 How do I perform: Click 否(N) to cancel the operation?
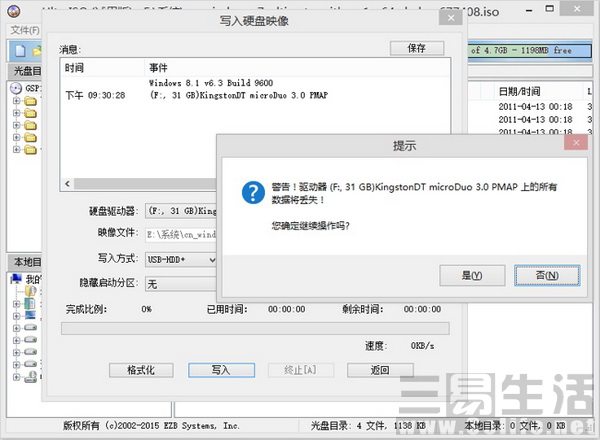click(x=547, y=275)
